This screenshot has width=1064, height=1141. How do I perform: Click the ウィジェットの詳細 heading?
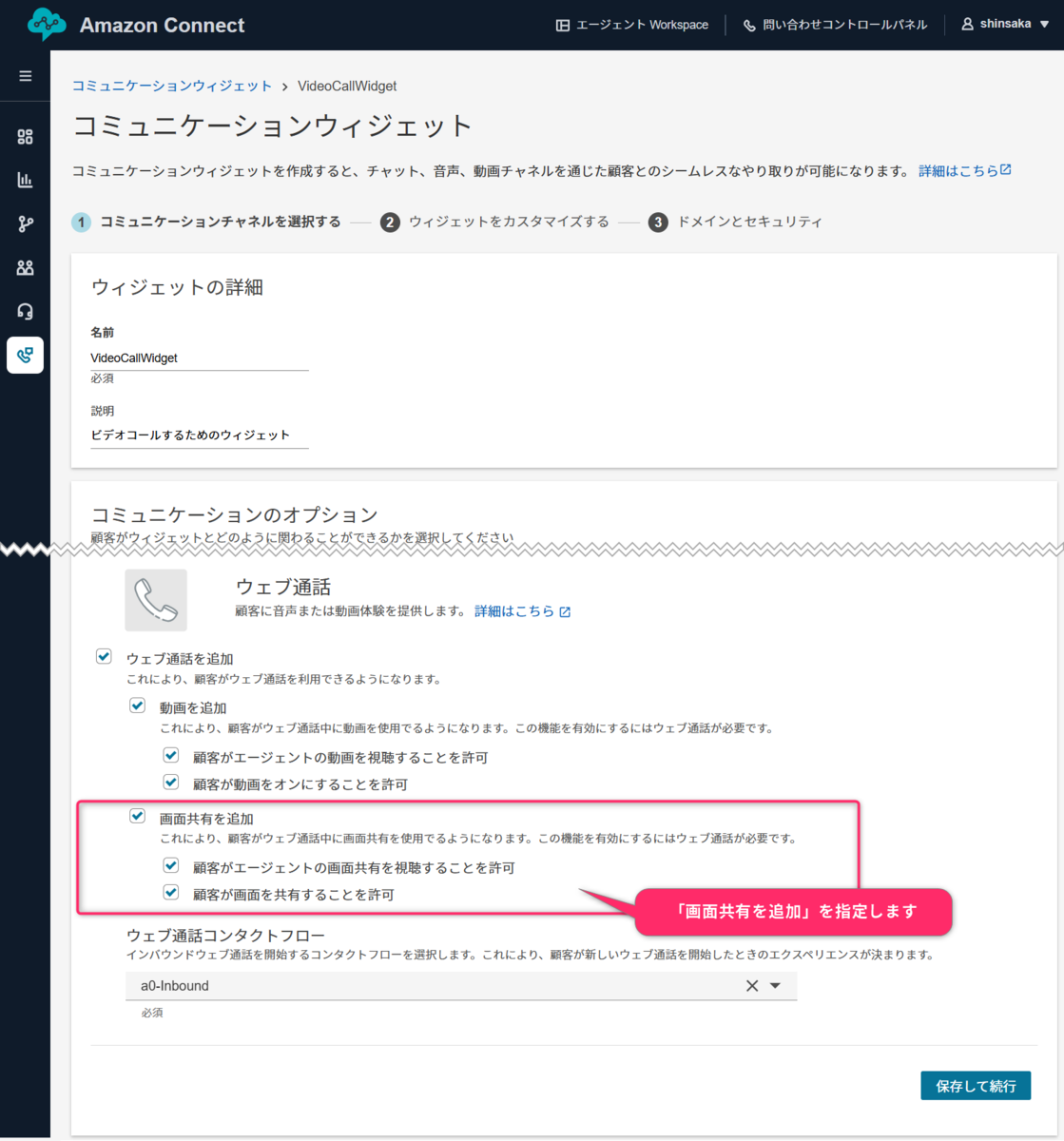[x=177, y=287]
